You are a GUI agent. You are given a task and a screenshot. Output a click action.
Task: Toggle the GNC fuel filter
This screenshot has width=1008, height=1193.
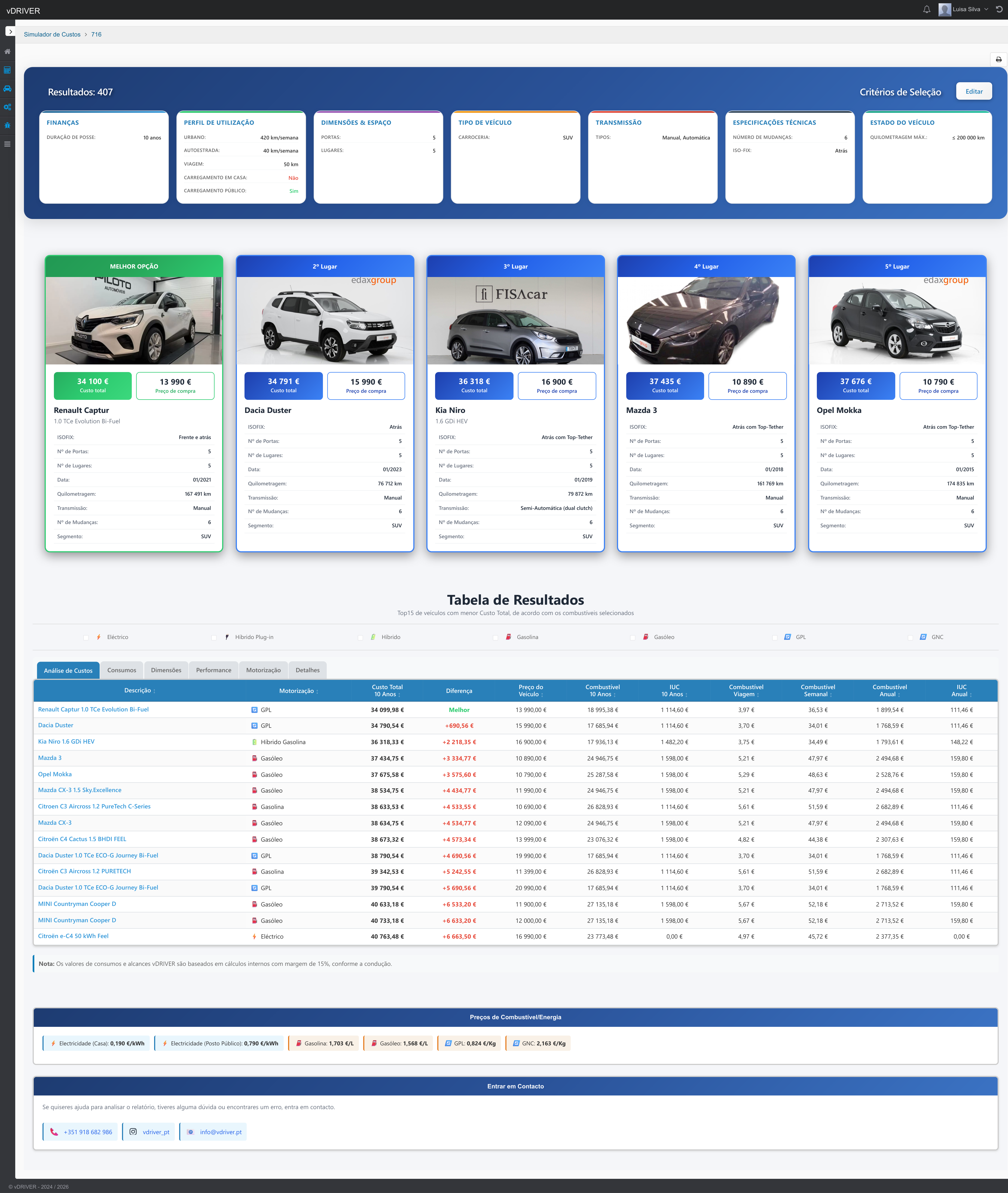(x=911, y=637)
